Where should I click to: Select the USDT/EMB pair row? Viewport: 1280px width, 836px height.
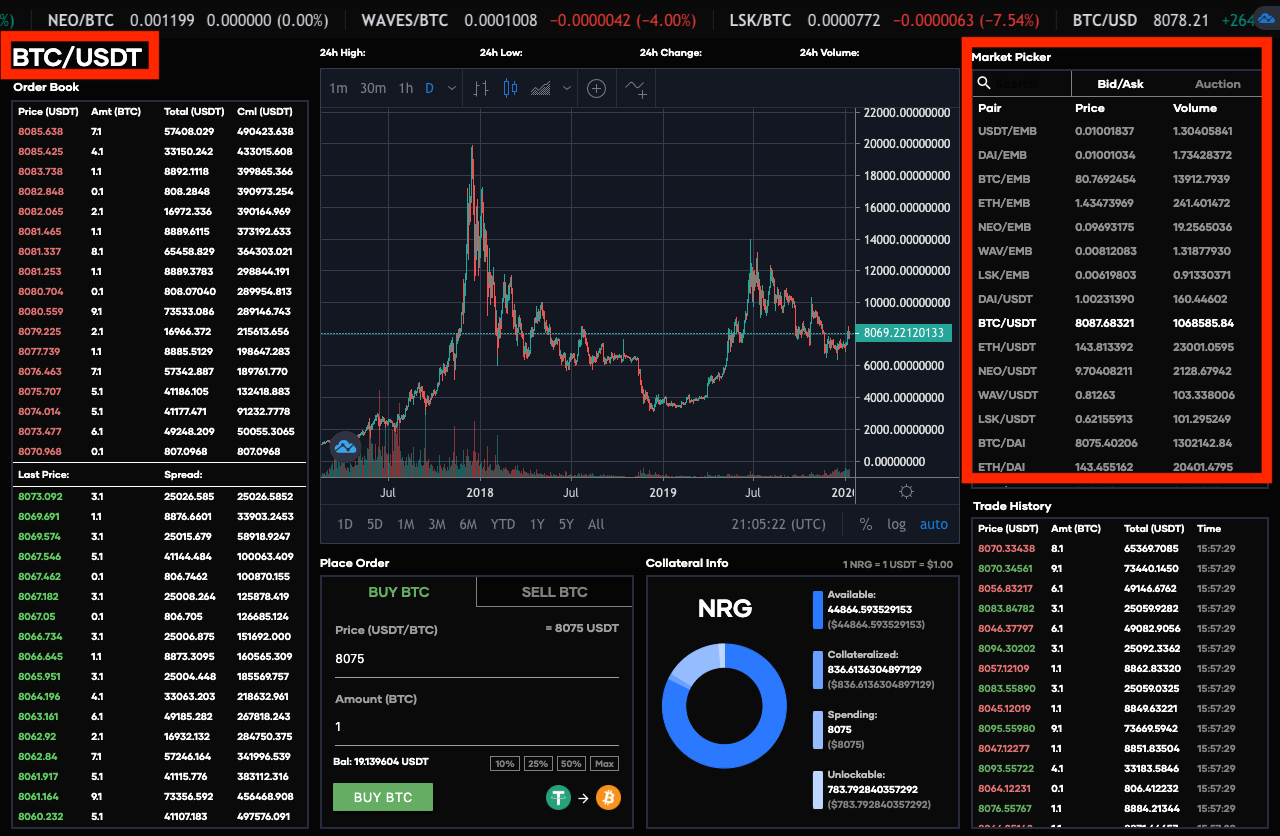pos(1116,131)
